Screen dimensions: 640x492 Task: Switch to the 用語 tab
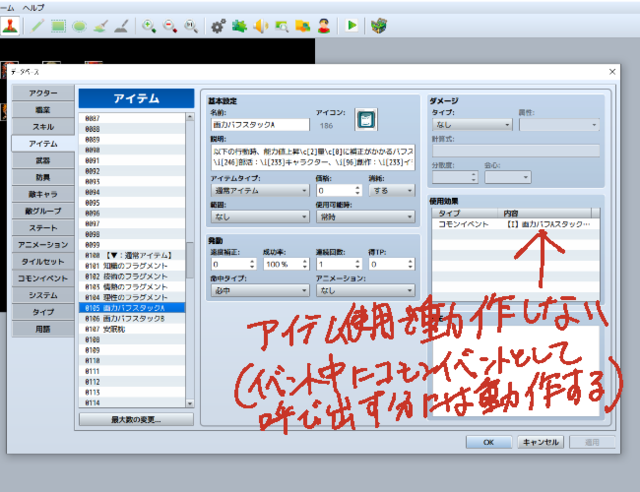pos(43,329)
